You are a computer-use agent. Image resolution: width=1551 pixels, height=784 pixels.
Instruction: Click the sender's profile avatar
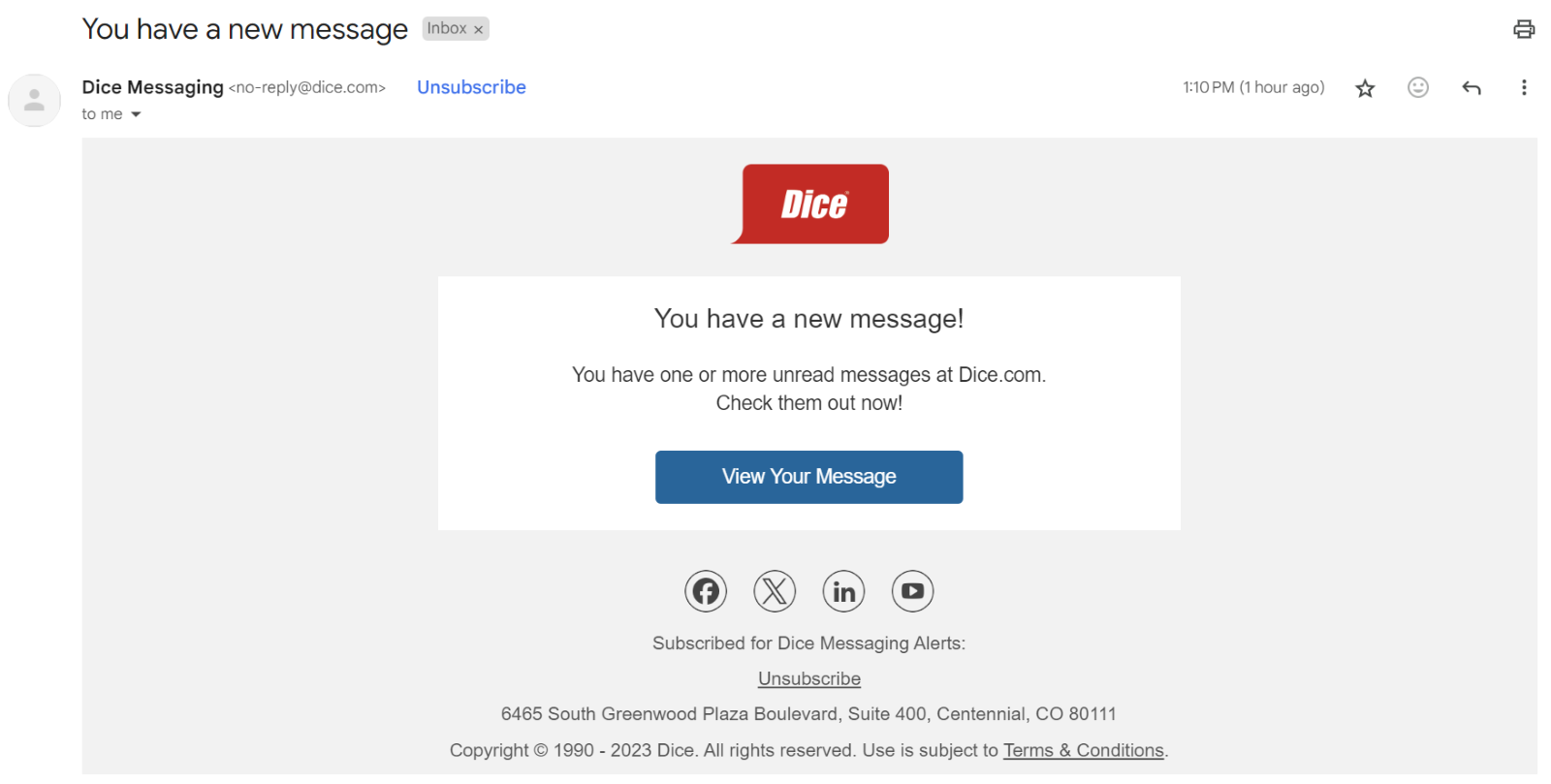tap(34, 100)
